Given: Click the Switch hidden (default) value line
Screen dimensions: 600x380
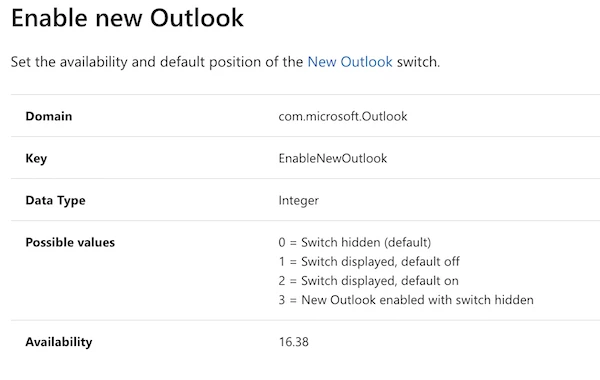Looking at the screenshot, I should coord(355,242).
